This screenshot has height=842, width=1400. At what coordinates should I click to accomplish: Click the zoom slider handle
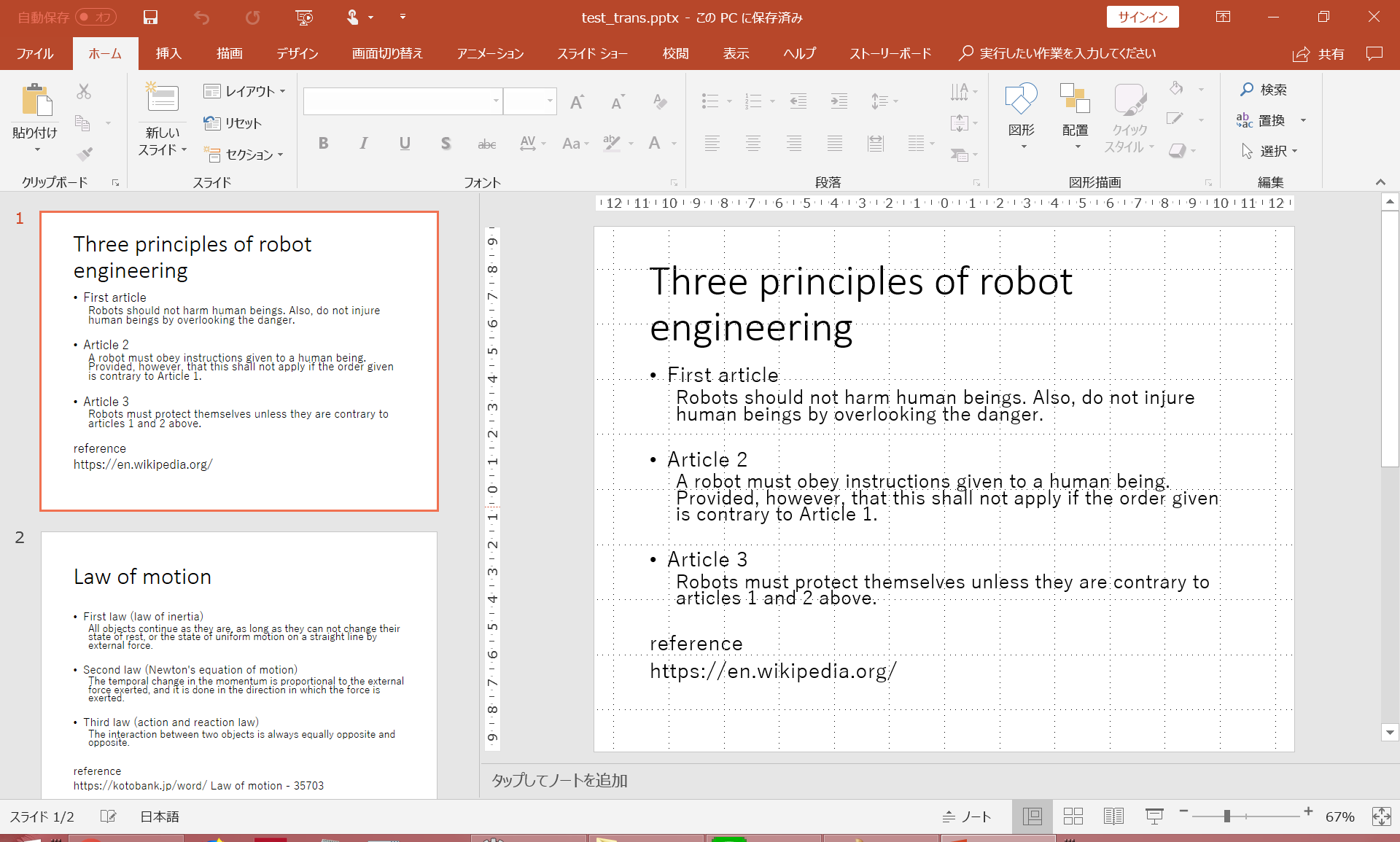point(1227,816)
